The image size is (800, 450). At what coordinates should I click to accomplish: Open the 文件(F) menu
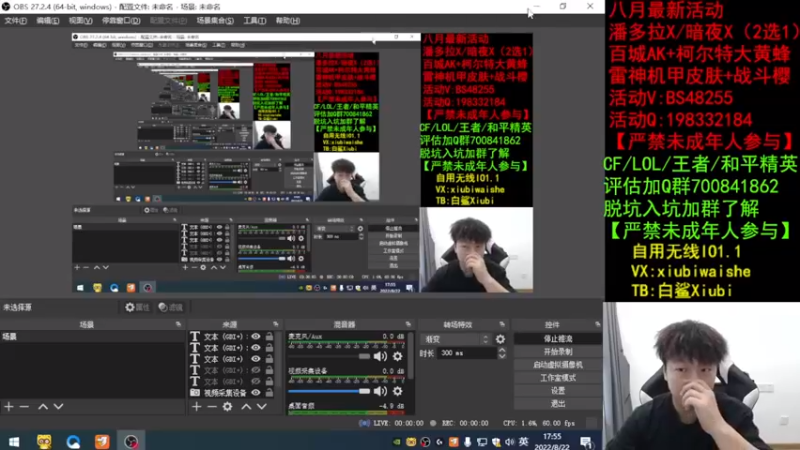point(15,21)
